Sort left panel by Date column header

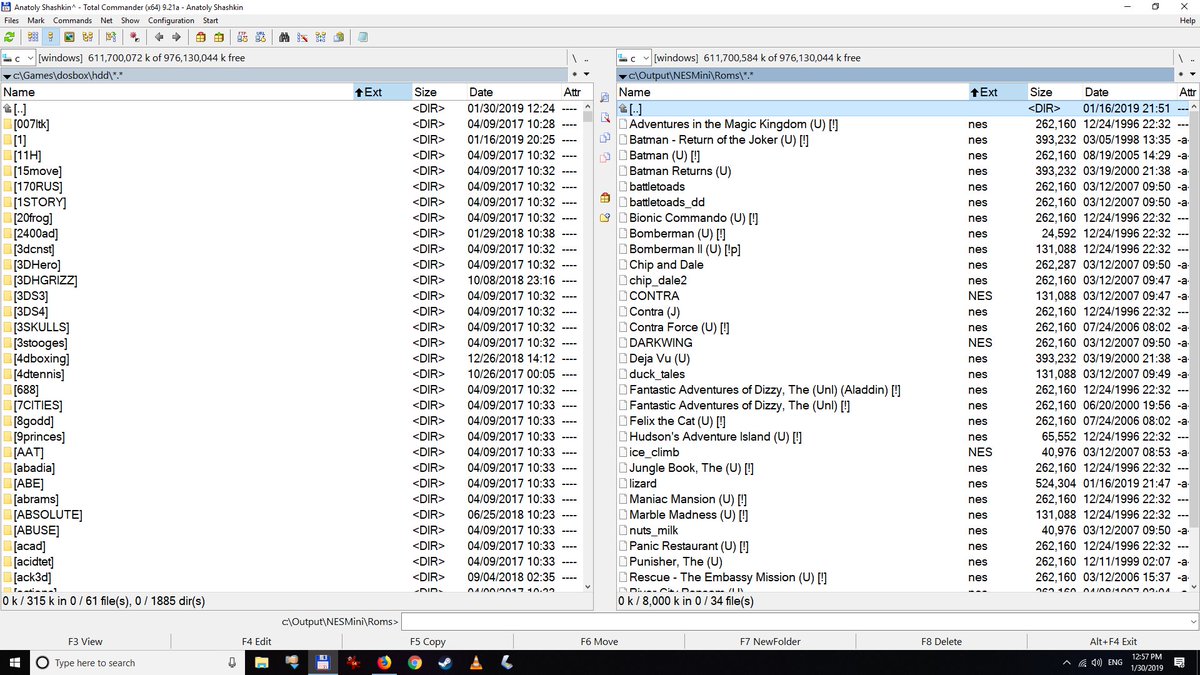(x=513, y=92)
